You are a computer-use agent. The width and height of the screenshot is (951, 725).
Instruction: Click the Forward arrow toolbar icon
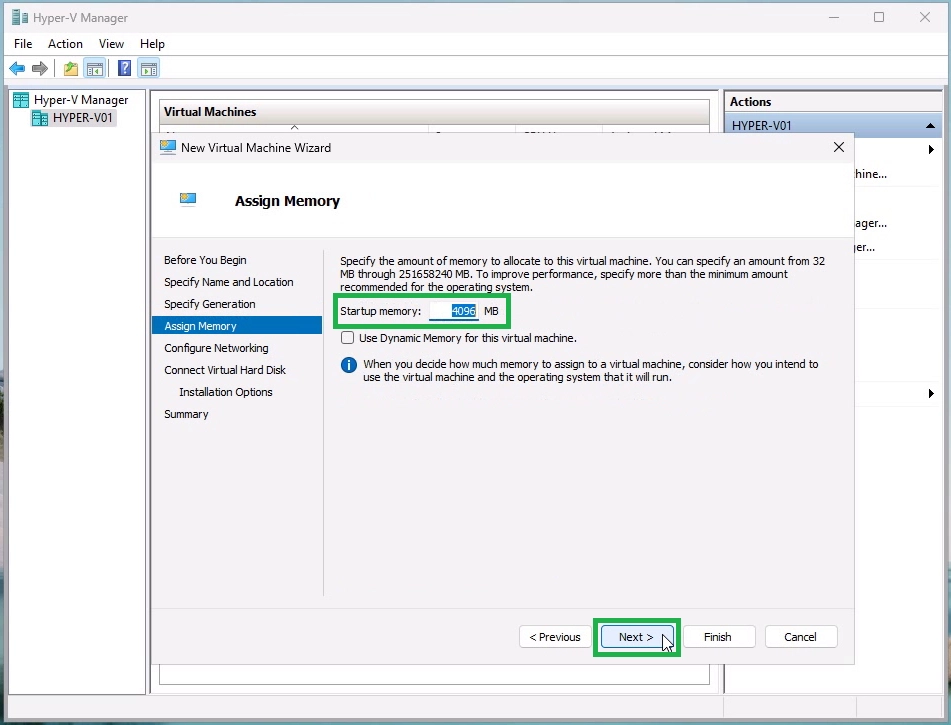point(40,69)
